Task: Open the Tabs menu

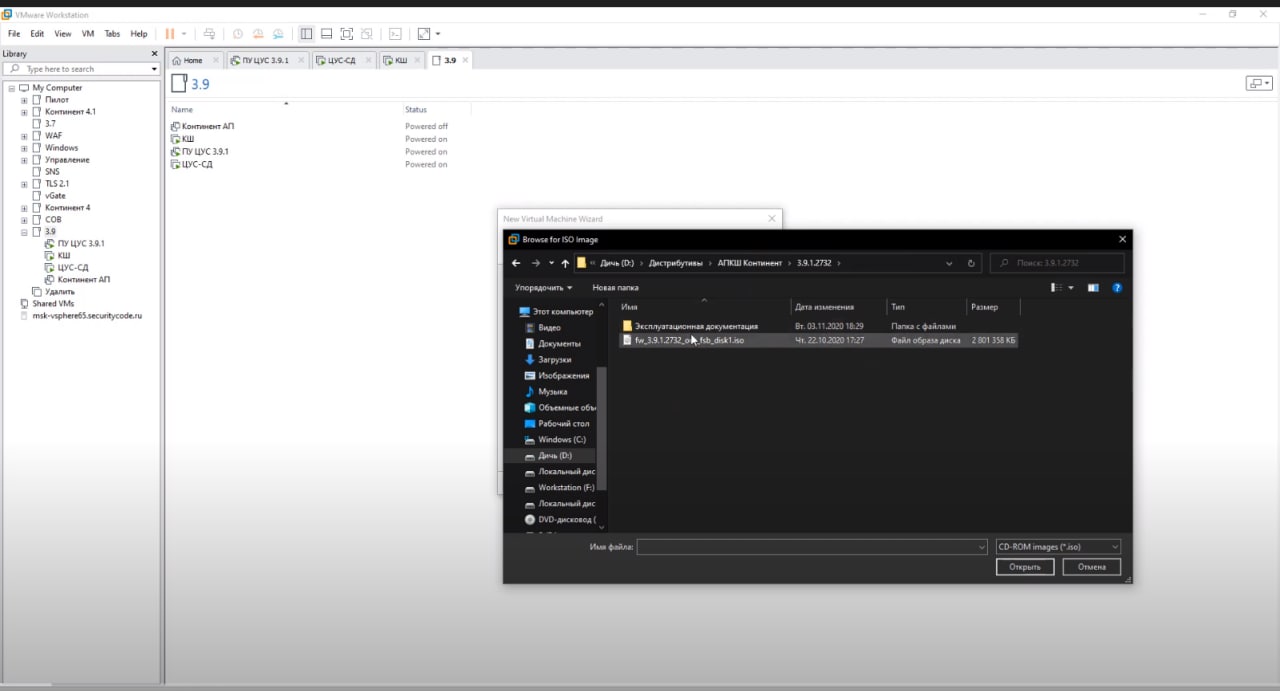Action: [x=112, y=34]
